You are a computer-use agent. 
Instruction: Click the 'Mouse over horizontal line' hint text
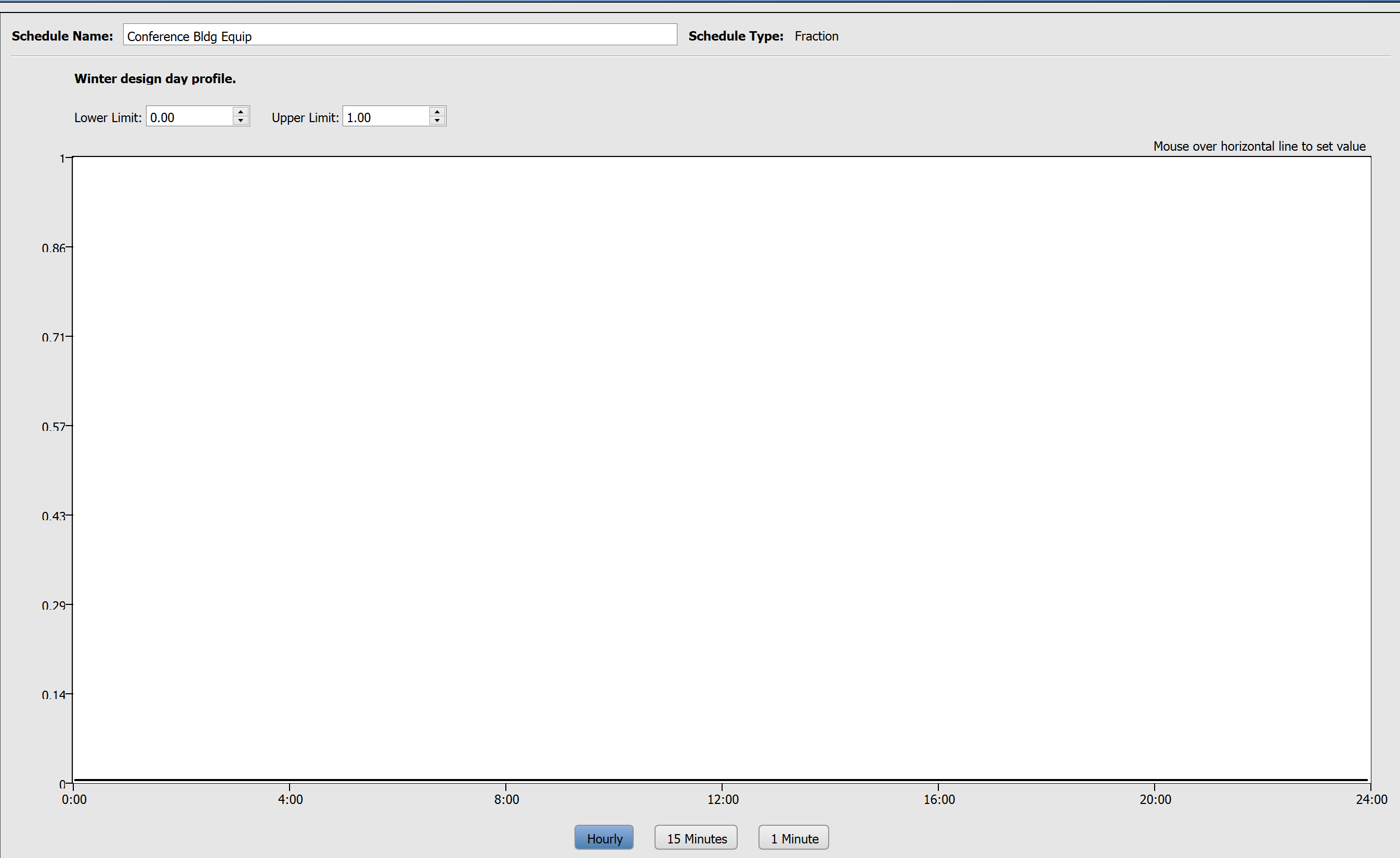(x=1259, y=147)
